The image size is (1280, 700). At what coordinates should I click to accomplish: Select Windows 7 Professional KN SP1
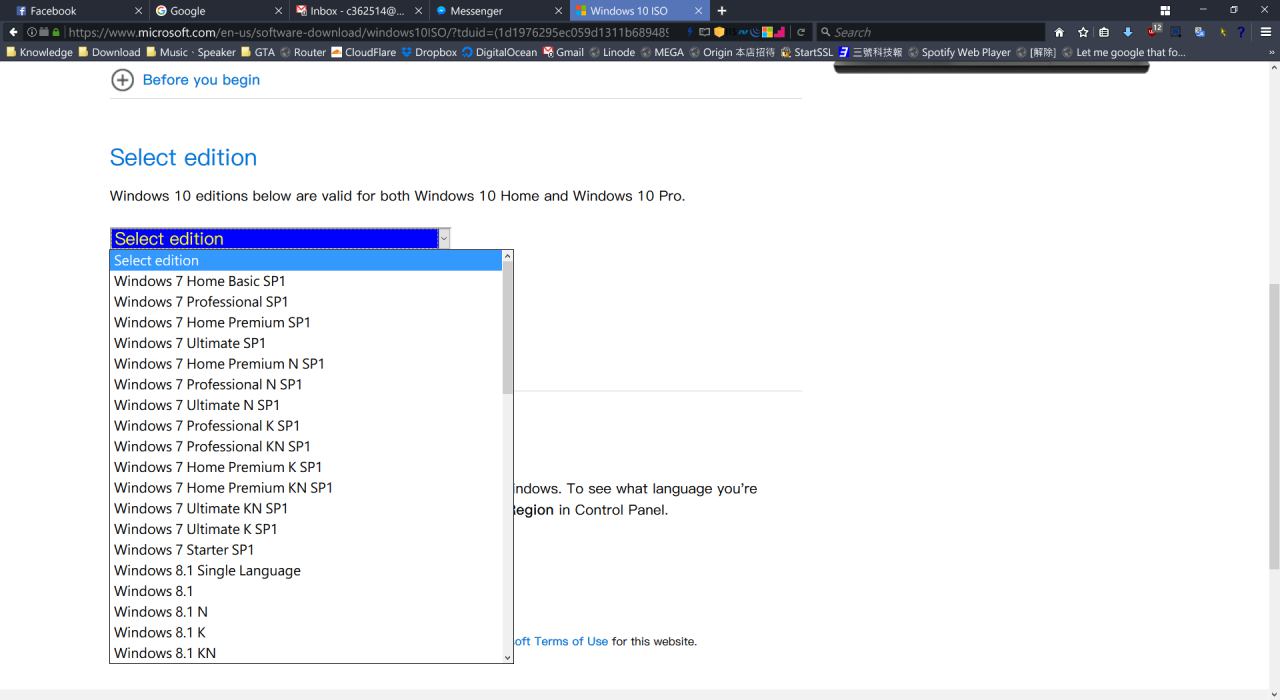point(305,446)
